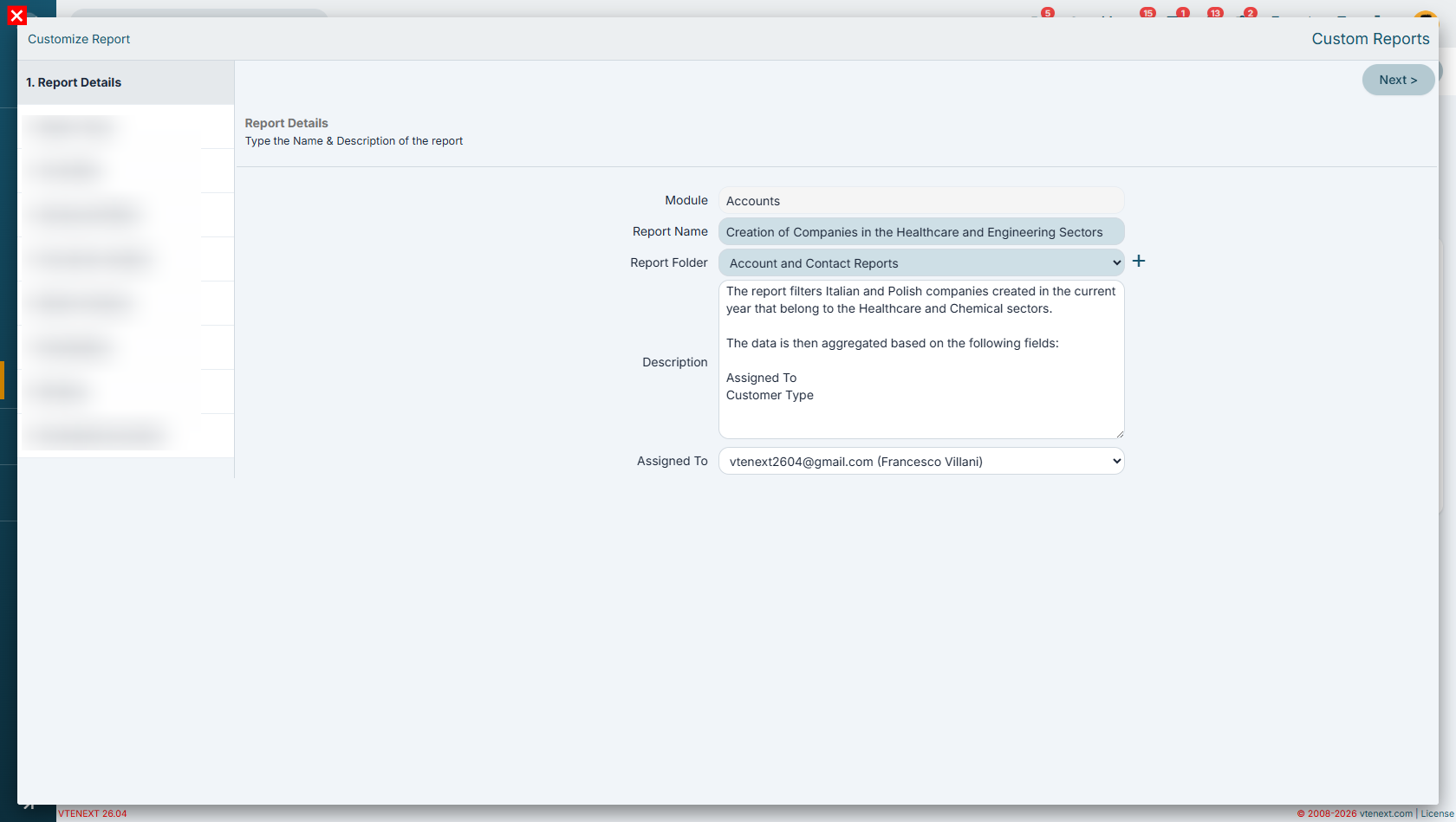
Task: Click the Customize Report title text
Action: point(79,39)
